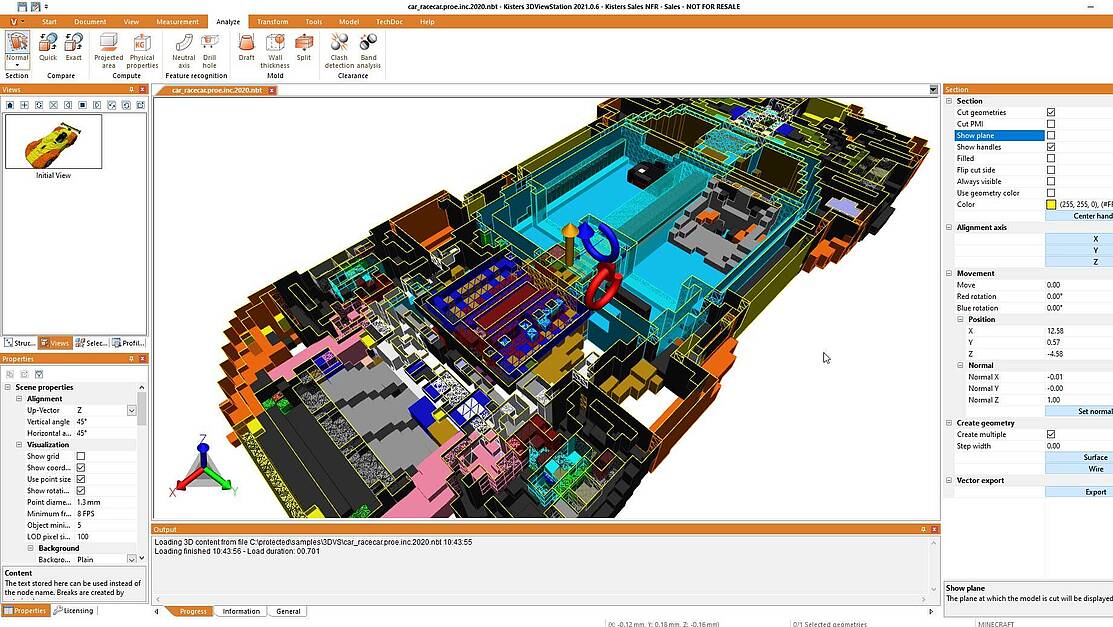This screenshot has width=1113, height=627.
Task: Enable Use geometry color
Action: click(1051, 192)
